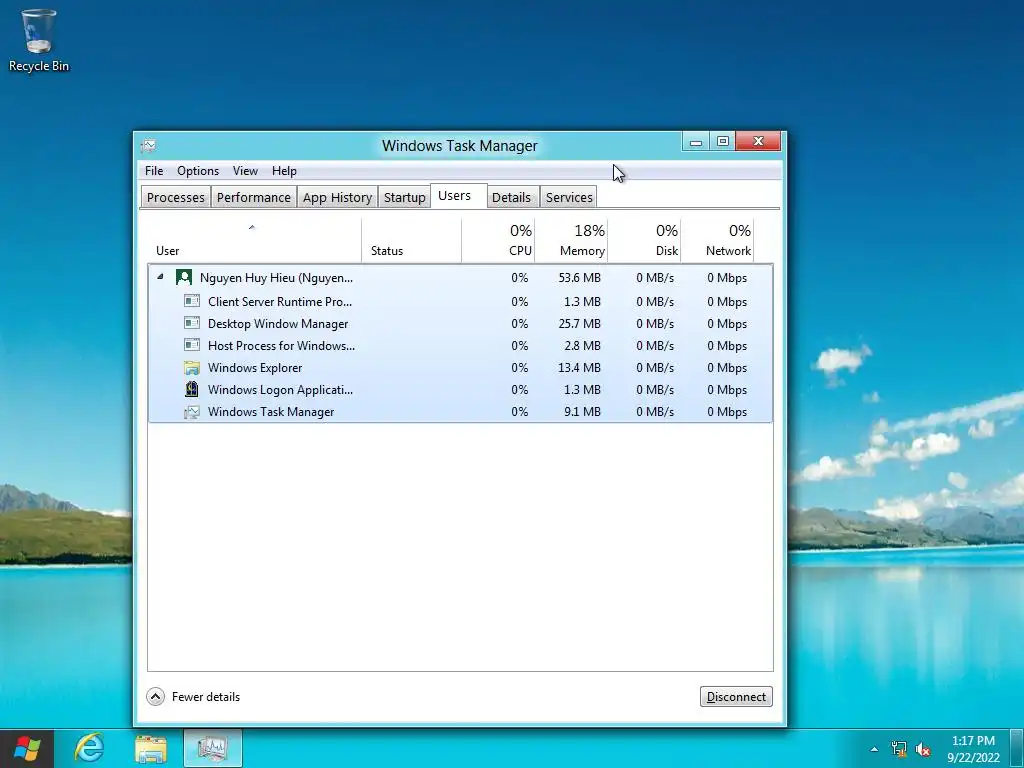
Task: Sort by the CPU column header
Action: click(498, 240)
